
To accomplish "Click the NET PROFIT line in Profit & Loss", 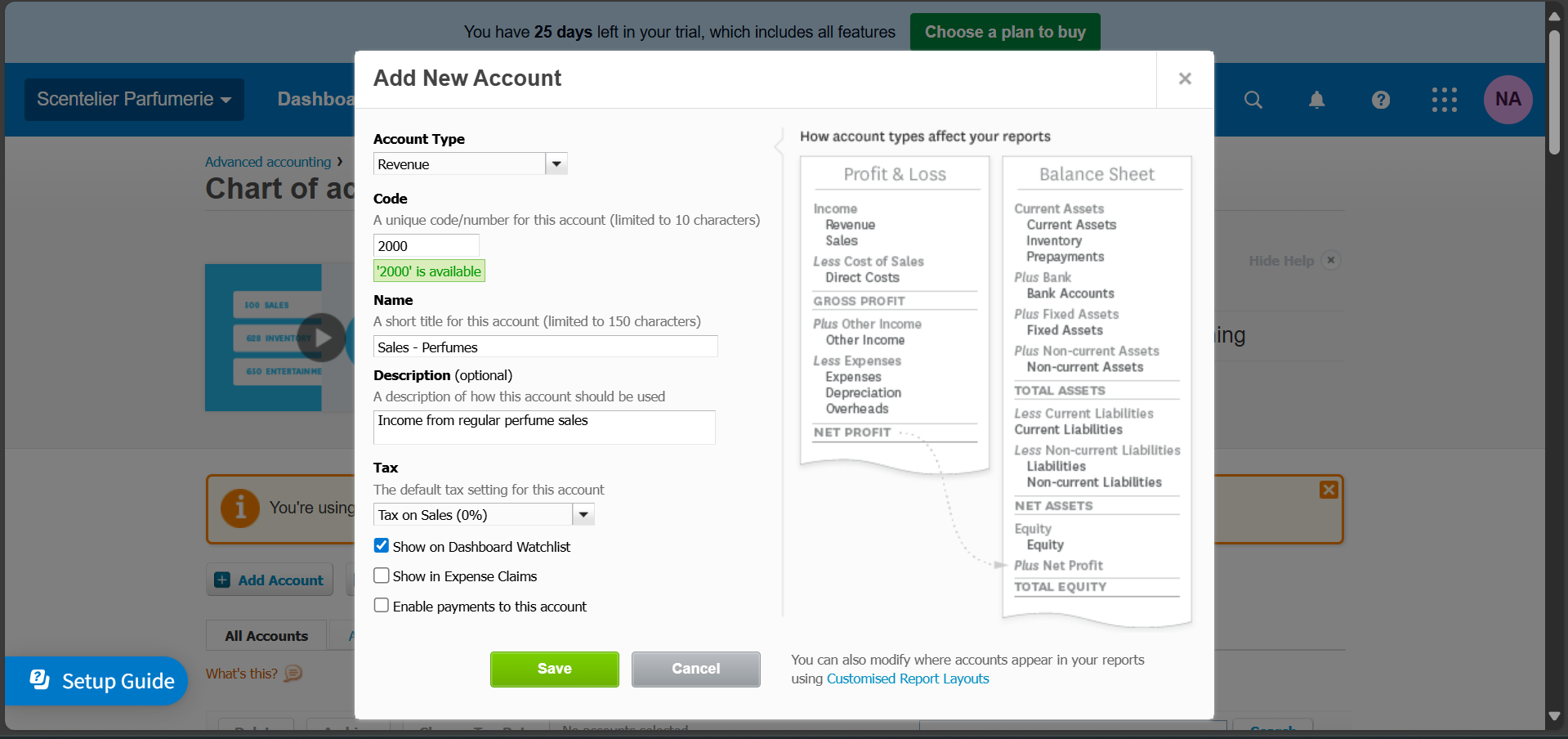I will point(852,432).
